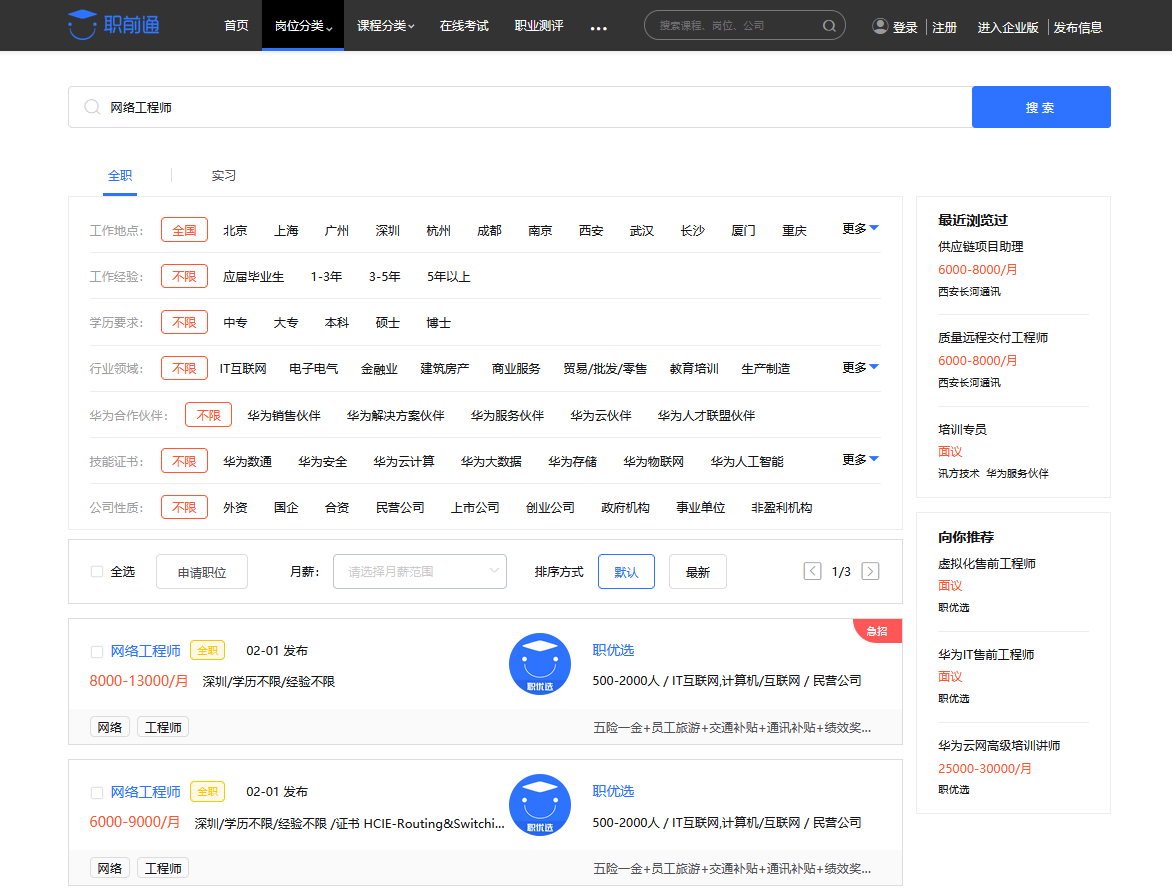Open the 月薪范围 salary range dropdown
The width and height of the screenshot is (1172, 893).
point(419,571)
